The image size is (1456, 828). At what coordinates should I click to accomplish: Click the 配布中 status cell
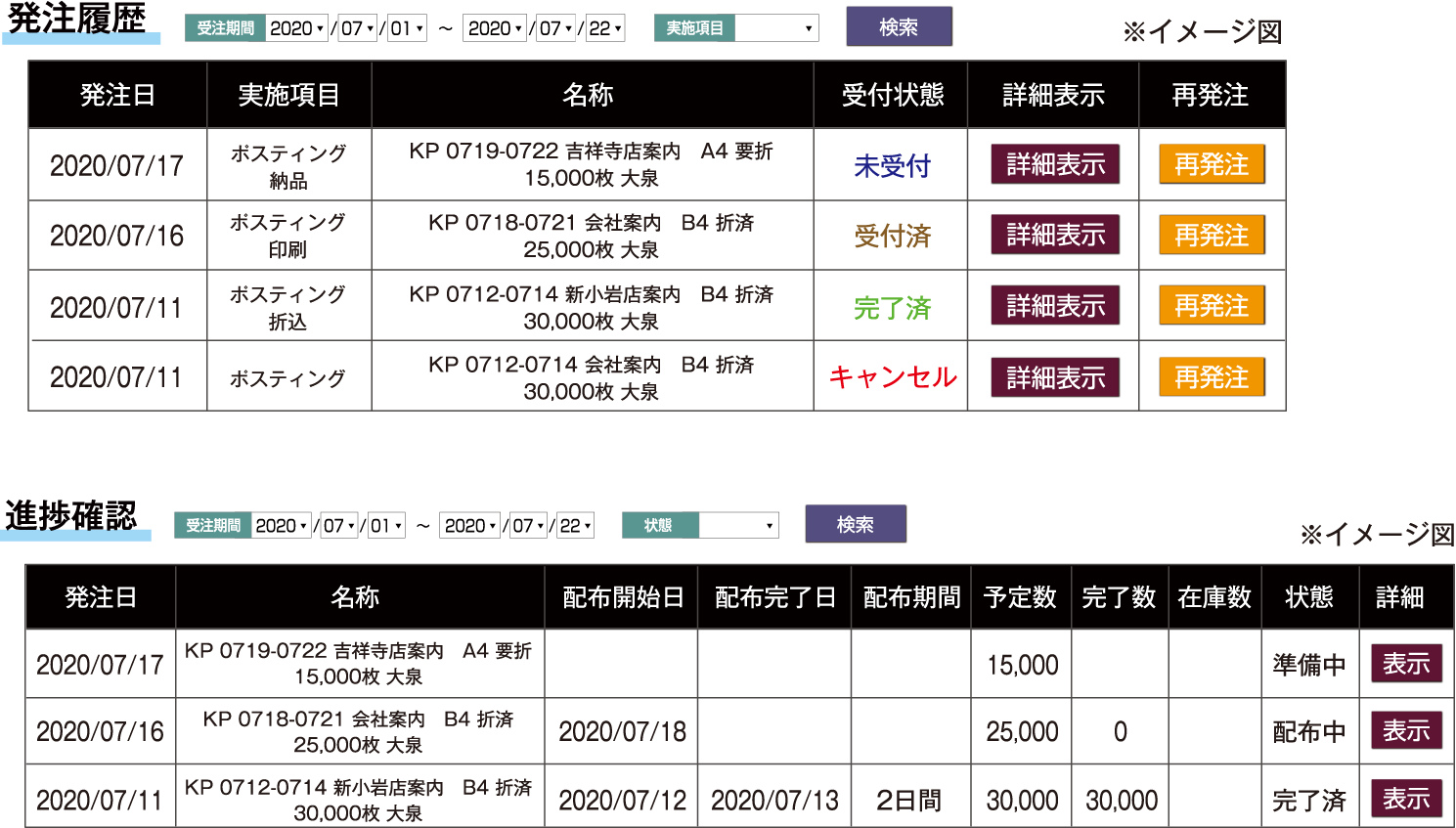tap(1309, 731)
